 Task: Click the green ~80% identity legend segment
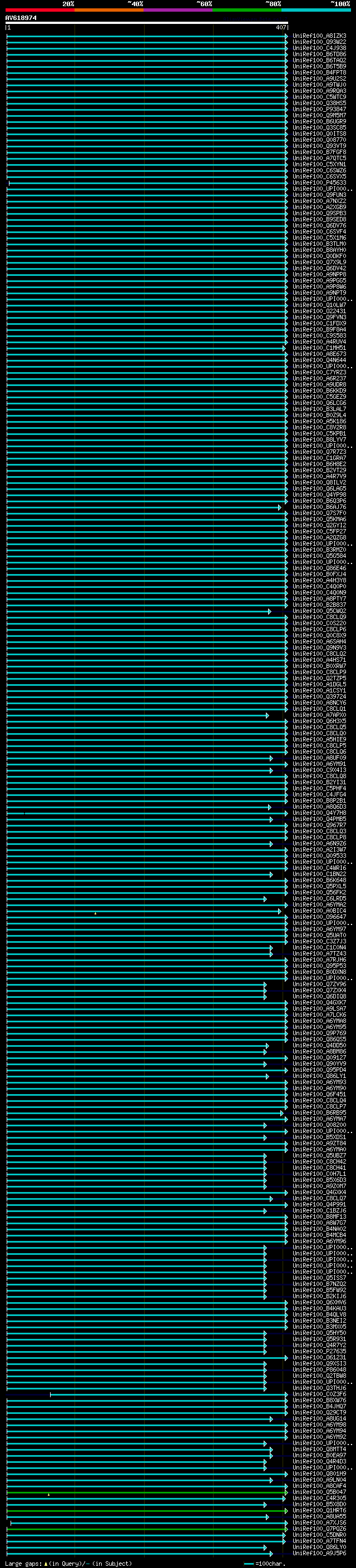247,10
